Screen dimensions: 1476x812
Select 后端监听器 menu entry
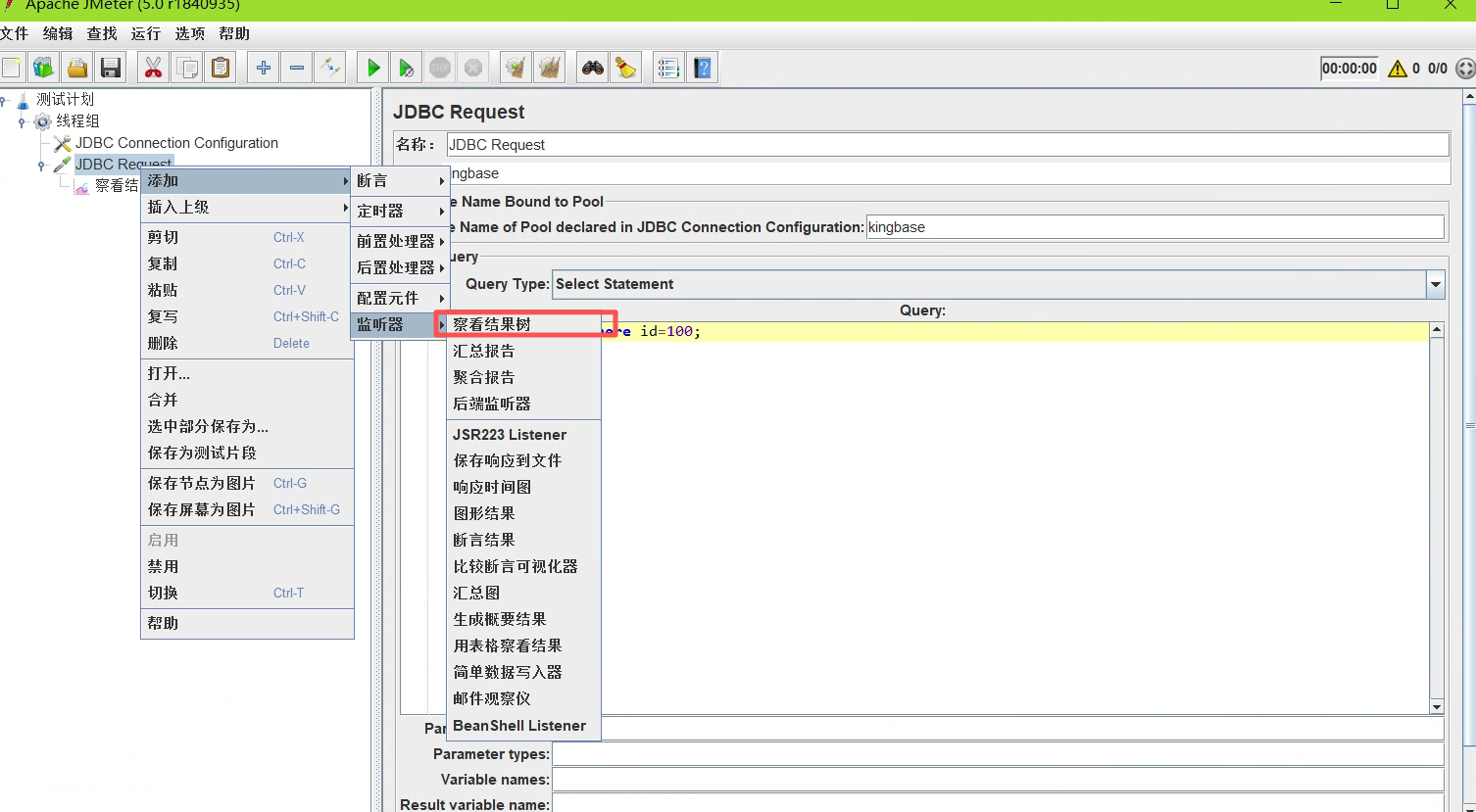pos(523,404)
